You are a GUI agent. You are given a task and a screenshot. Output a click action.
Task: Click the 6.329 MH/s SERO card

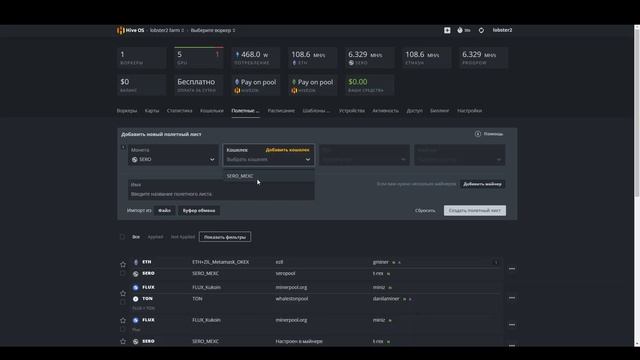coord(370,57)
